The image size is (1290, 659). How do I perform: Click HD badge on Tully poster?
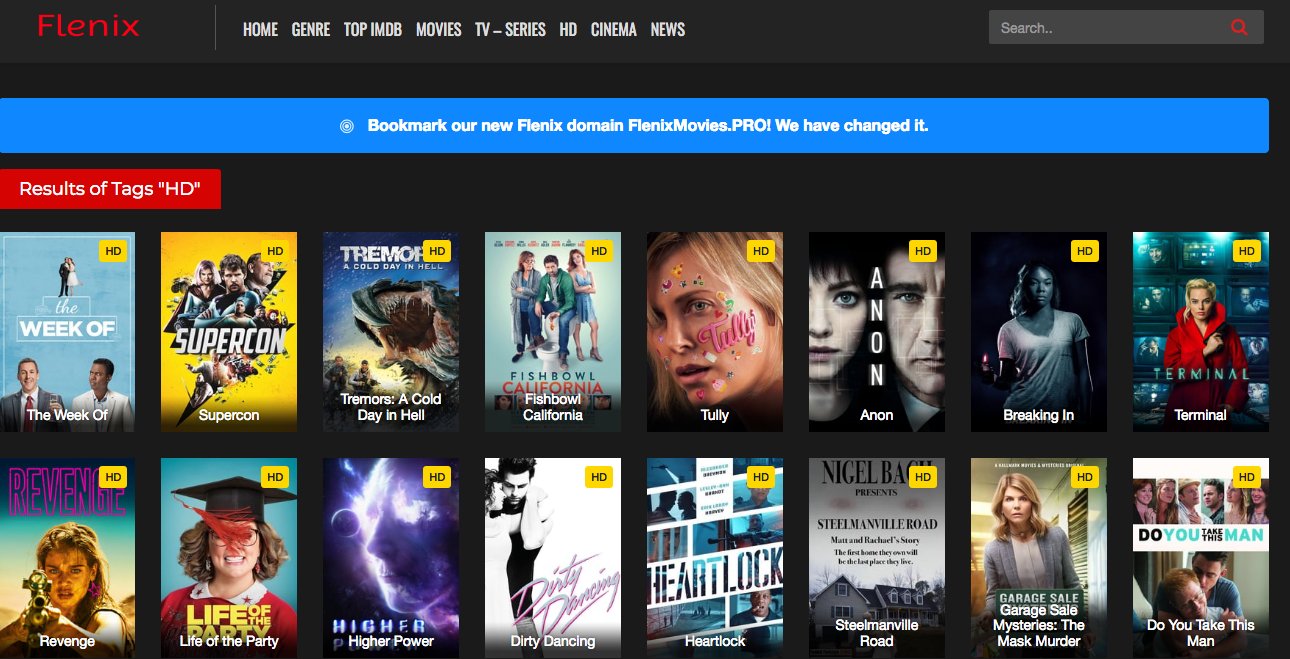point(761,251)
